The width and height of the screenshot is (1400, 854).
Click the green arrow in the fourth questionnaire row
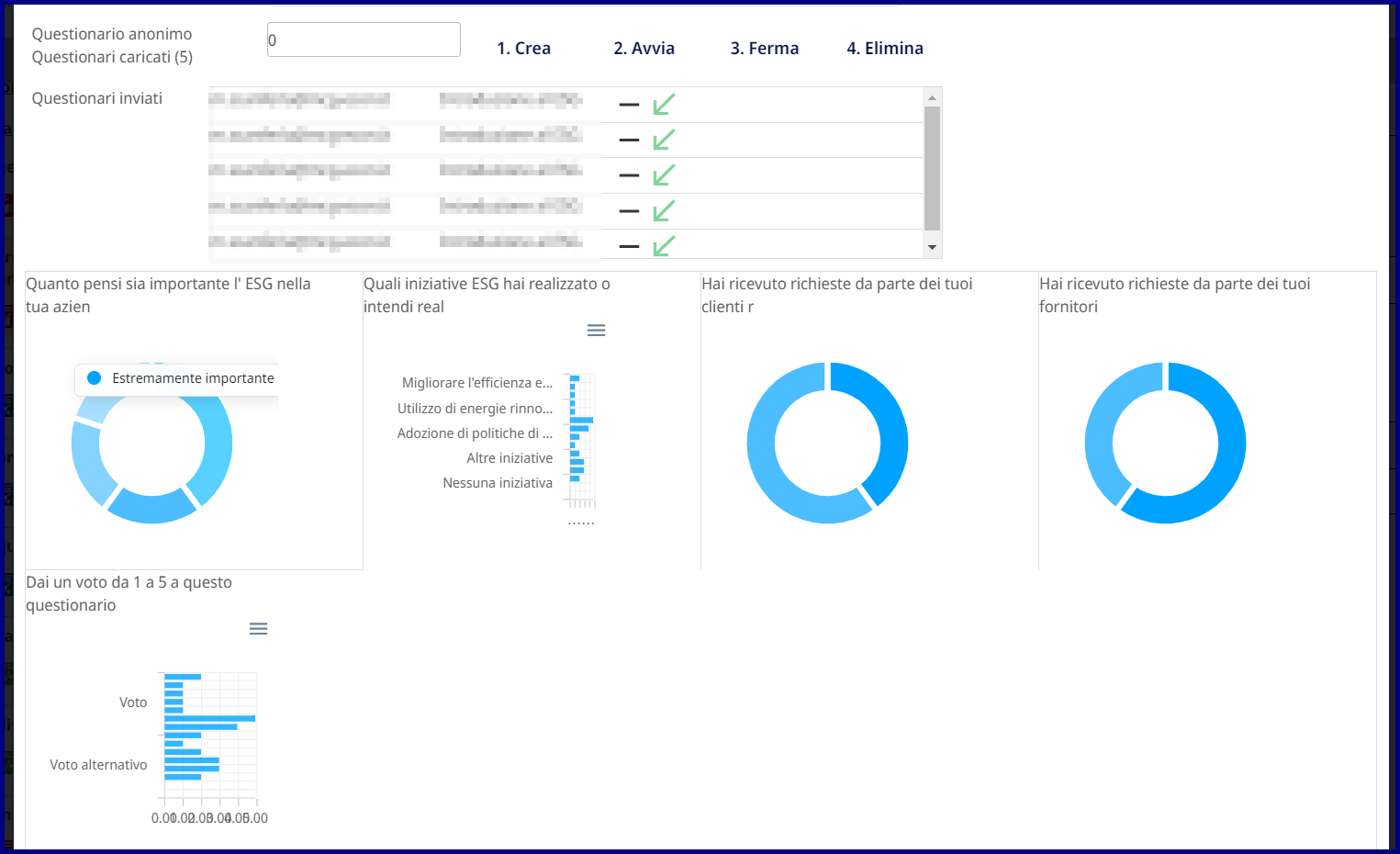(x=664, y=211)
